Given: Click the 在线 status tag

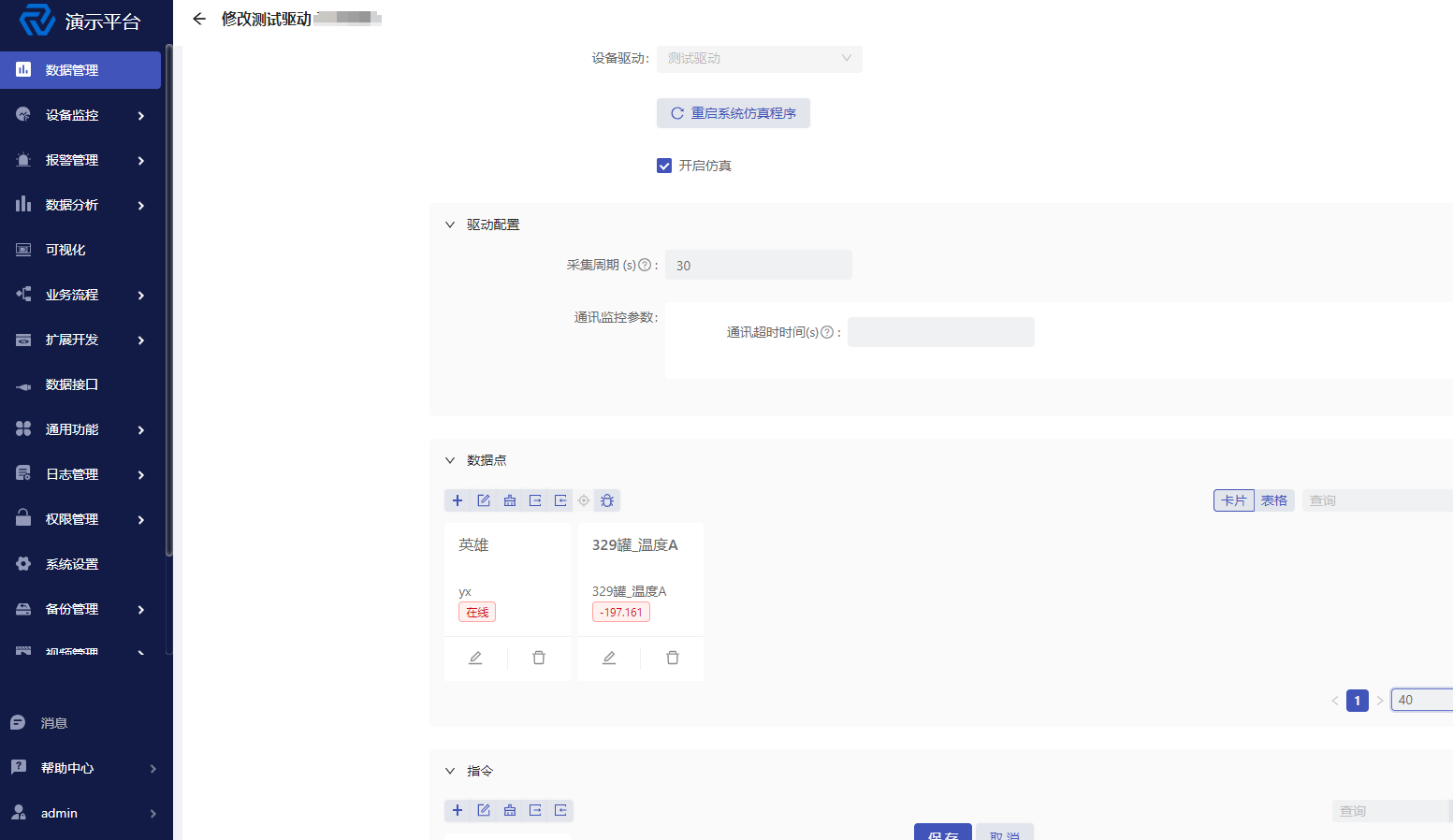Looking at the screenshot, I should coord(477,612).
